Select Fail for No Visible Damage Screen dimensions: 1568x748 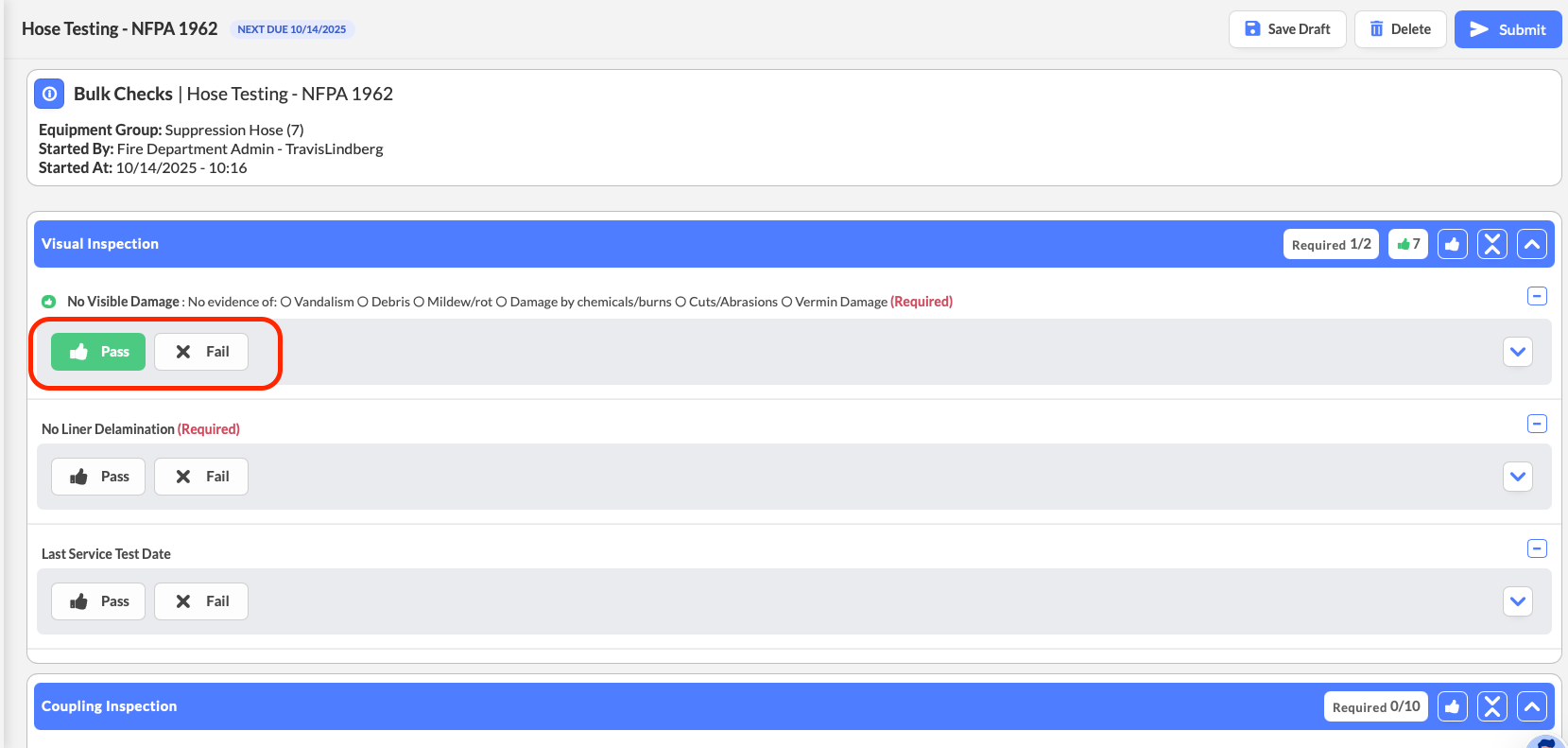tap(201, 352)
